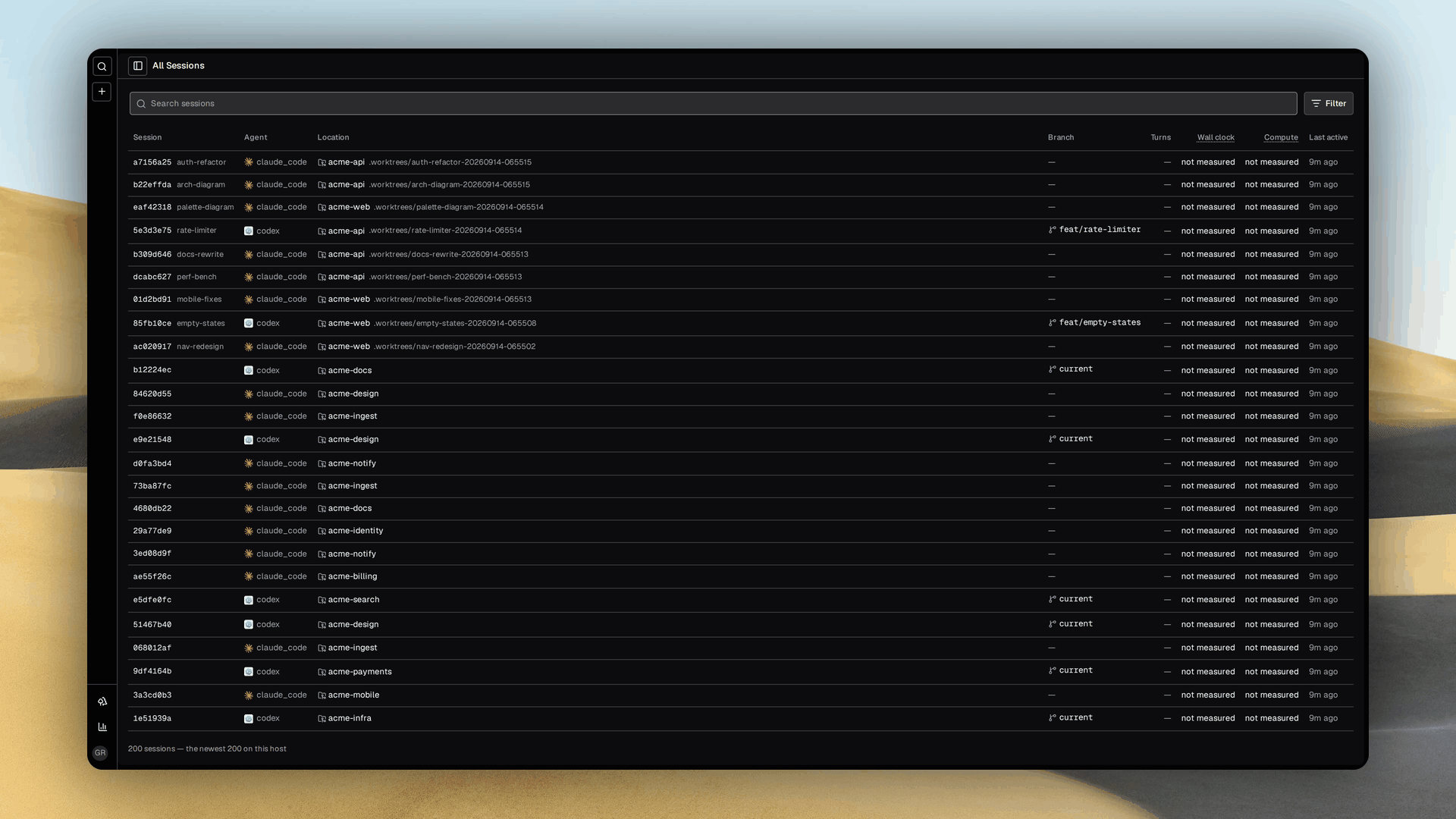Select session ID d0fa3bd4

(152, 463)
